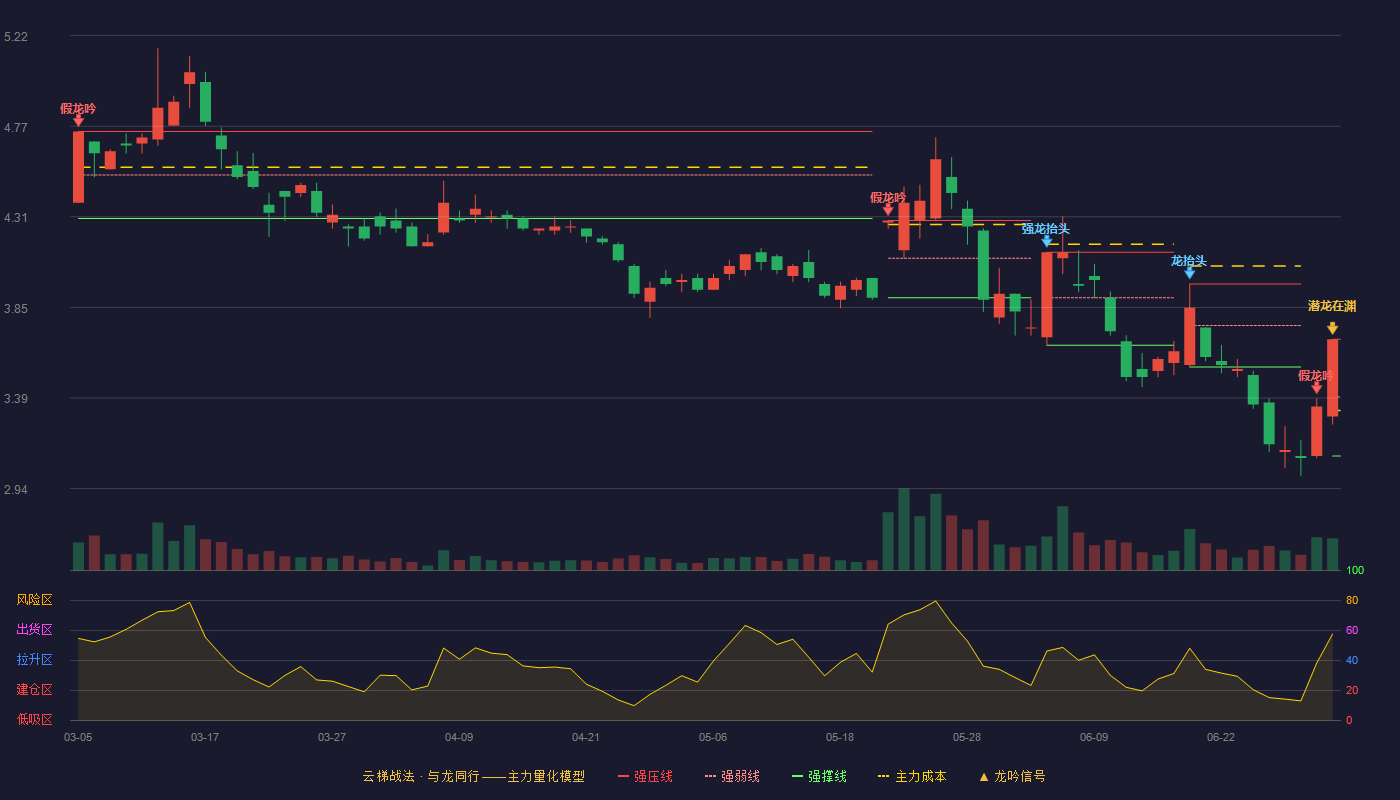This screenshot has width=1400, height=800.
Task: Click the 假龙吟 marker near late May
Action: click(x=888, y=209)
